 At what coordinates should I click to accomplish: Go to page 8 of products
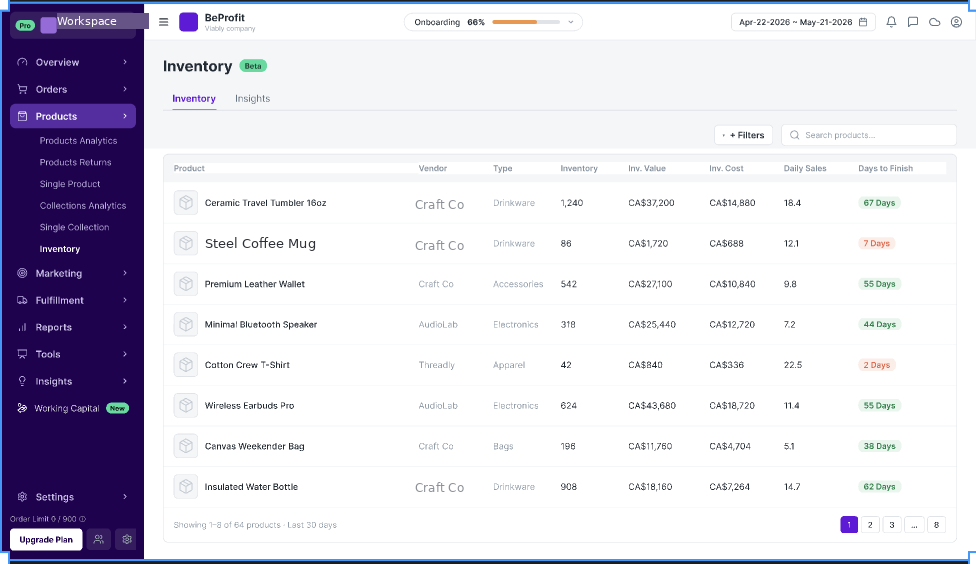[x=936, y=525]
